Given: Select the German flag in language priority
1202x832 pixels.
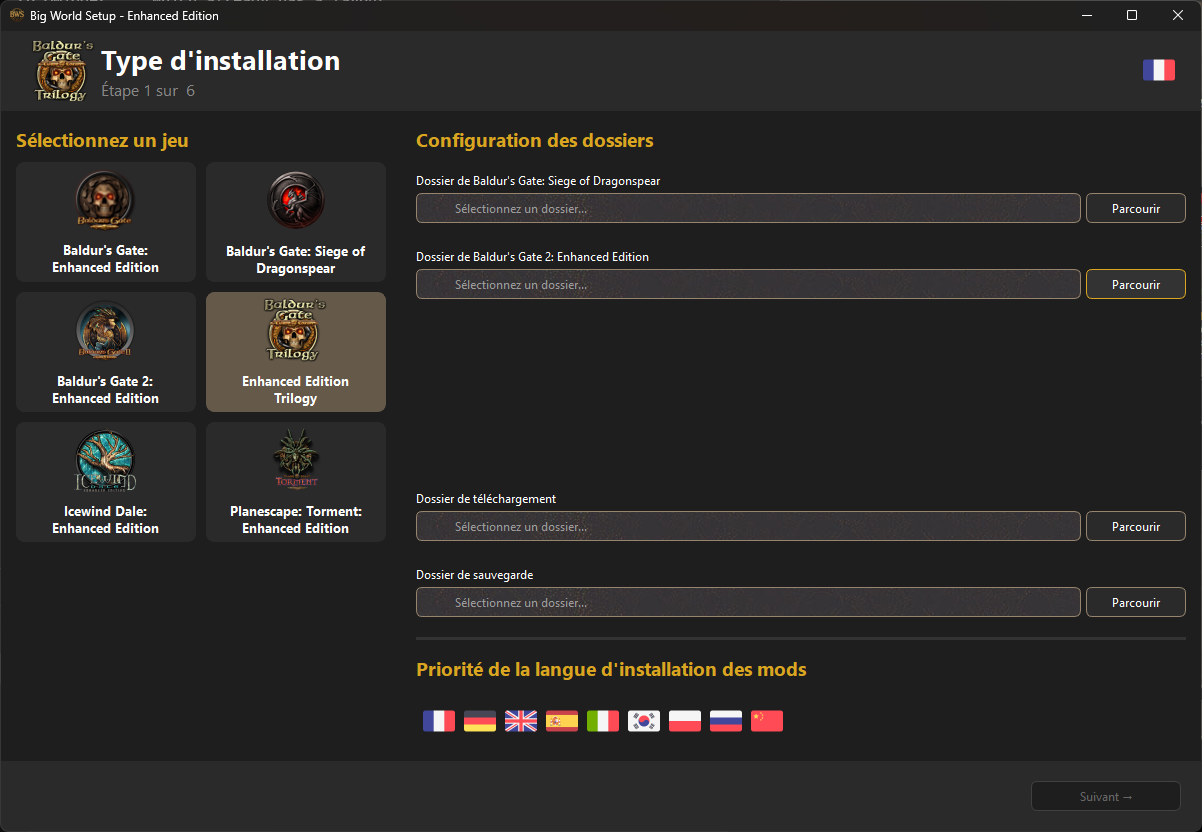Looking at the screenshot, I should point(480,721).
